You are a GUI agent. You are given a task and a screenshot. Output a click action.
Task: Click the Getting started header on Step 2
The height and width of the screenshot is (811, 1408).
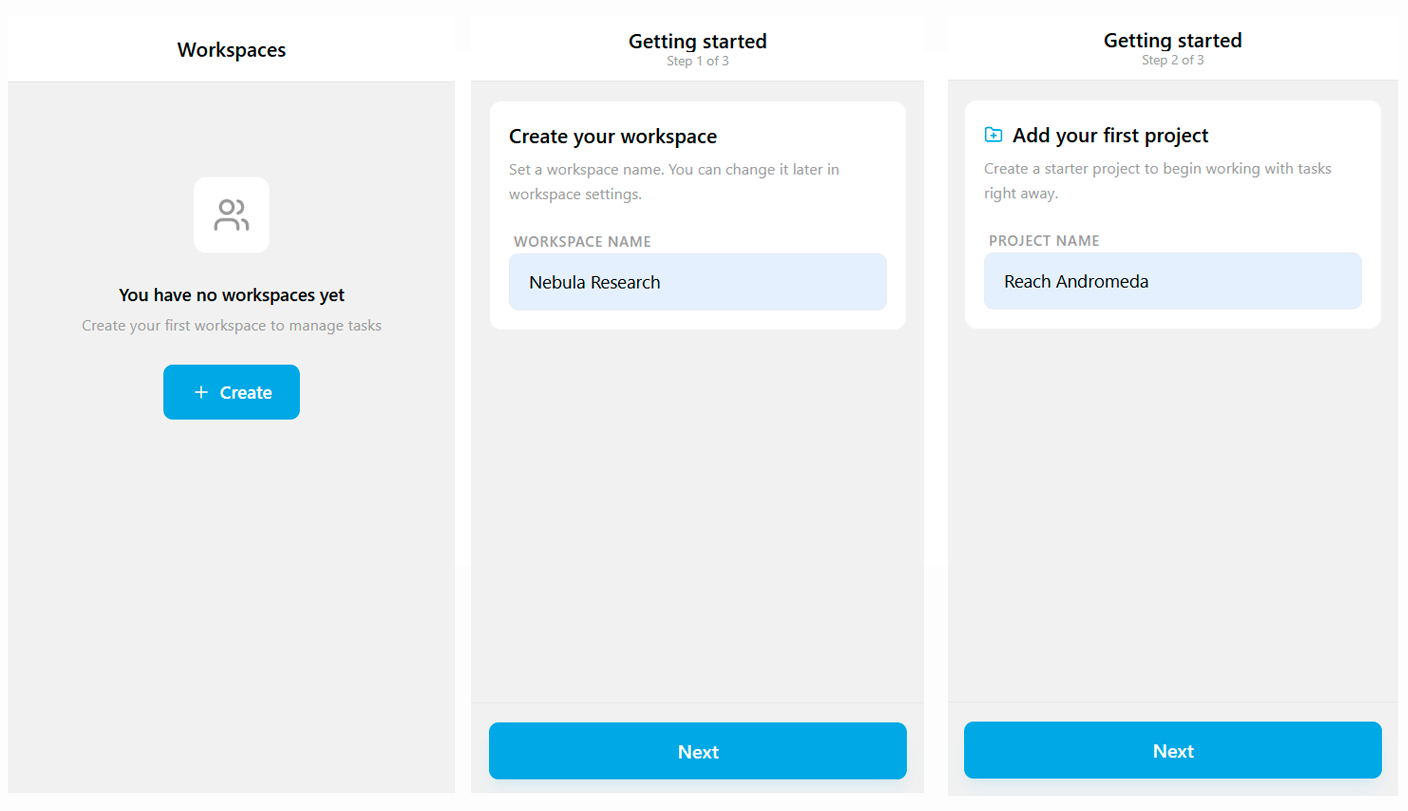(x=1172, y=40)
